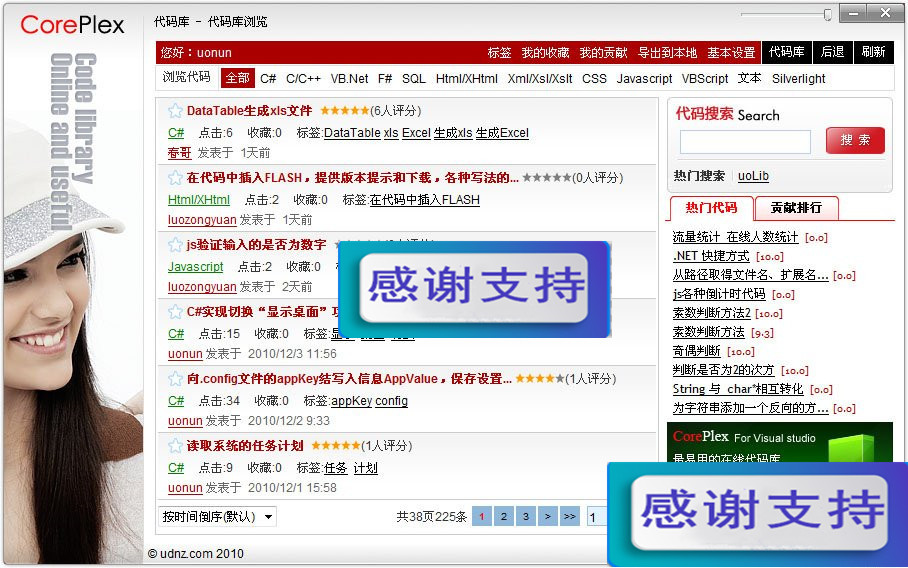
Task: Filter by Xml/Xsl/Xslt category
Action: point(540,79)
